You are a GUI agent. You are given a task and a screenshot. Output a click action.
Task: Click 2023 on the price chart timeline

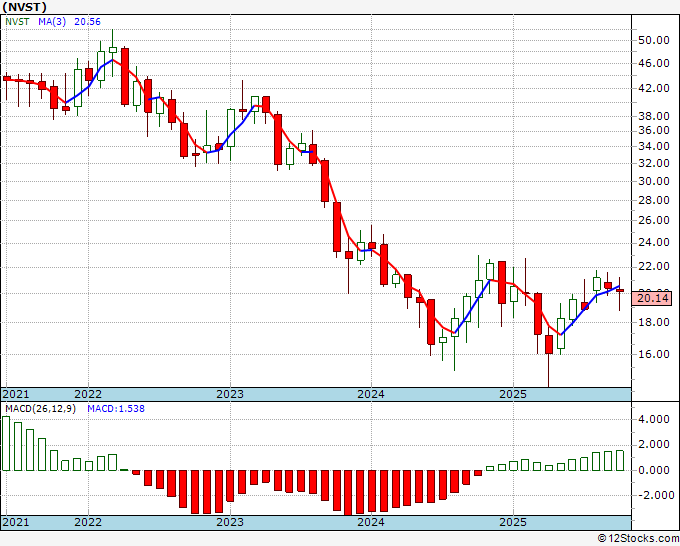tap(230, 394)
